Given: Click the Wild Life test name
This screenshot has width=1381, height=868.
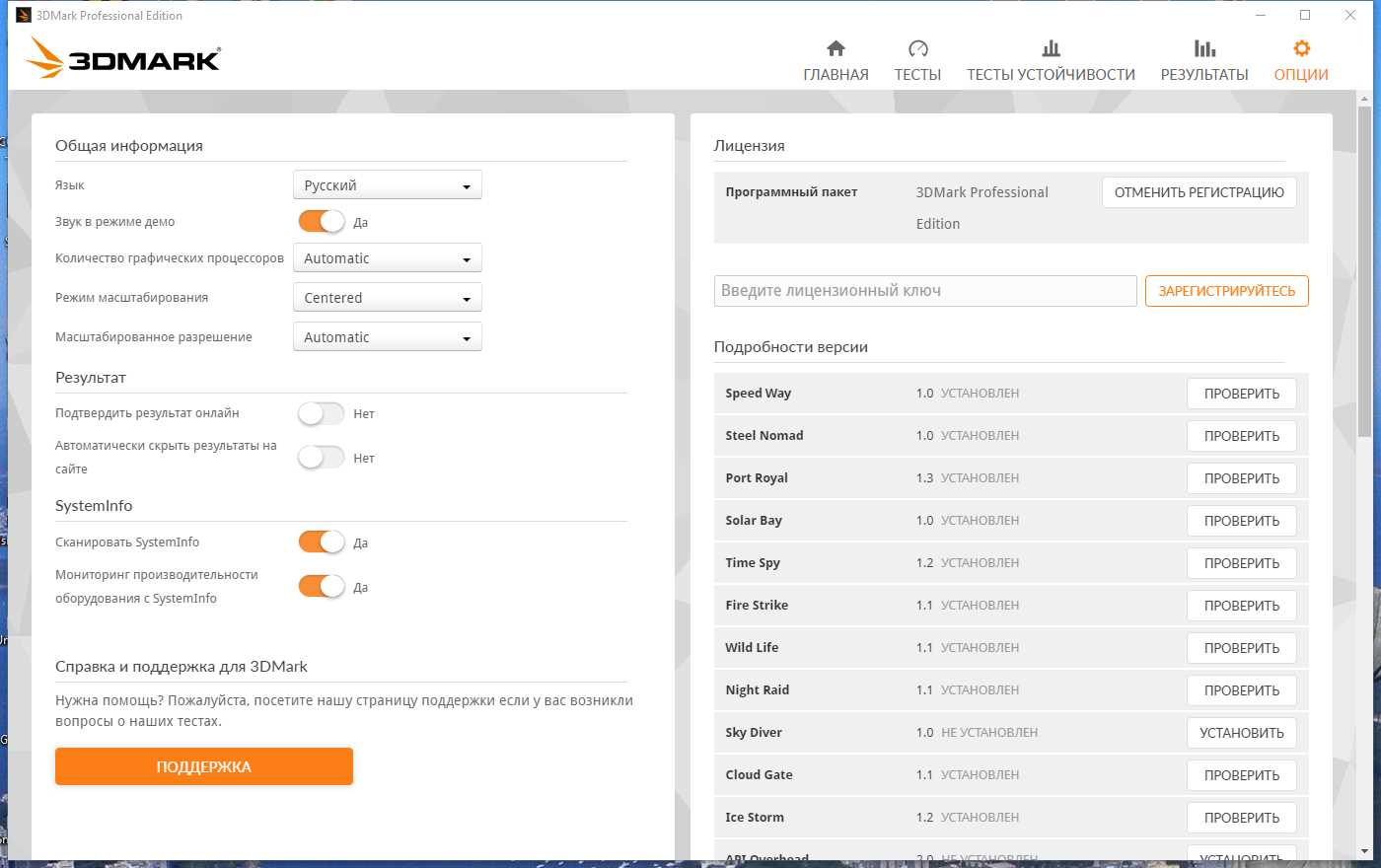Looking at the screenshot, I should pyautogui.click(x=752, y=647).
